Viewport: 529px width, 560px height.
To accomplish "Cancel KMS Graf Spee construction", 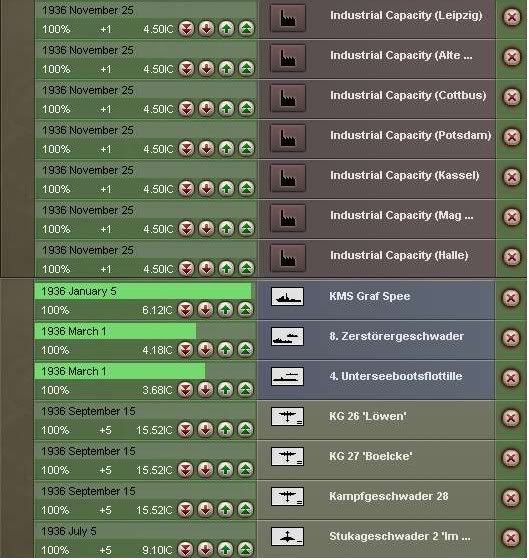I will coord(511,298).
